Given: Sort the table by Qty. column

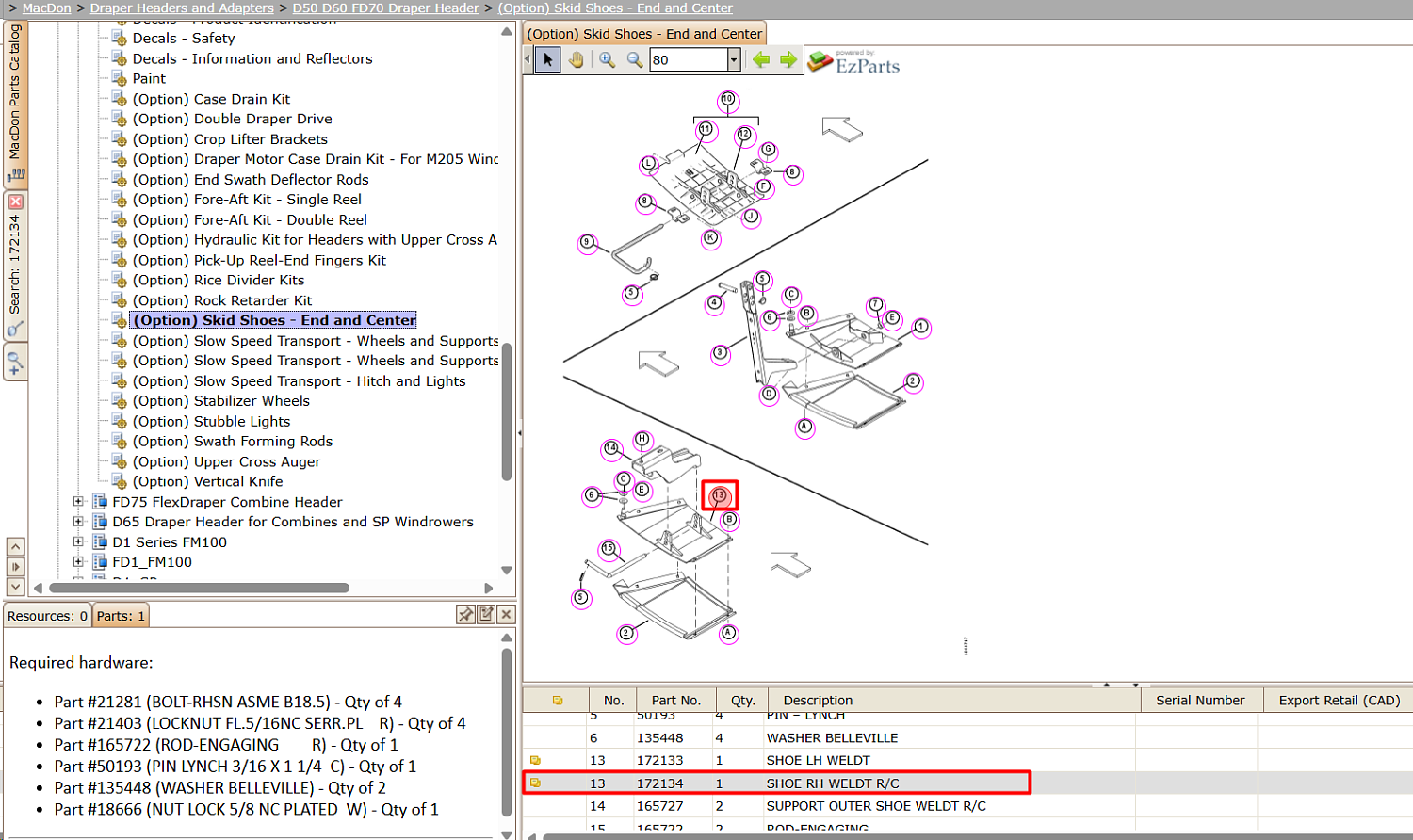Looking at the screenshot, I should coord(743,700).
